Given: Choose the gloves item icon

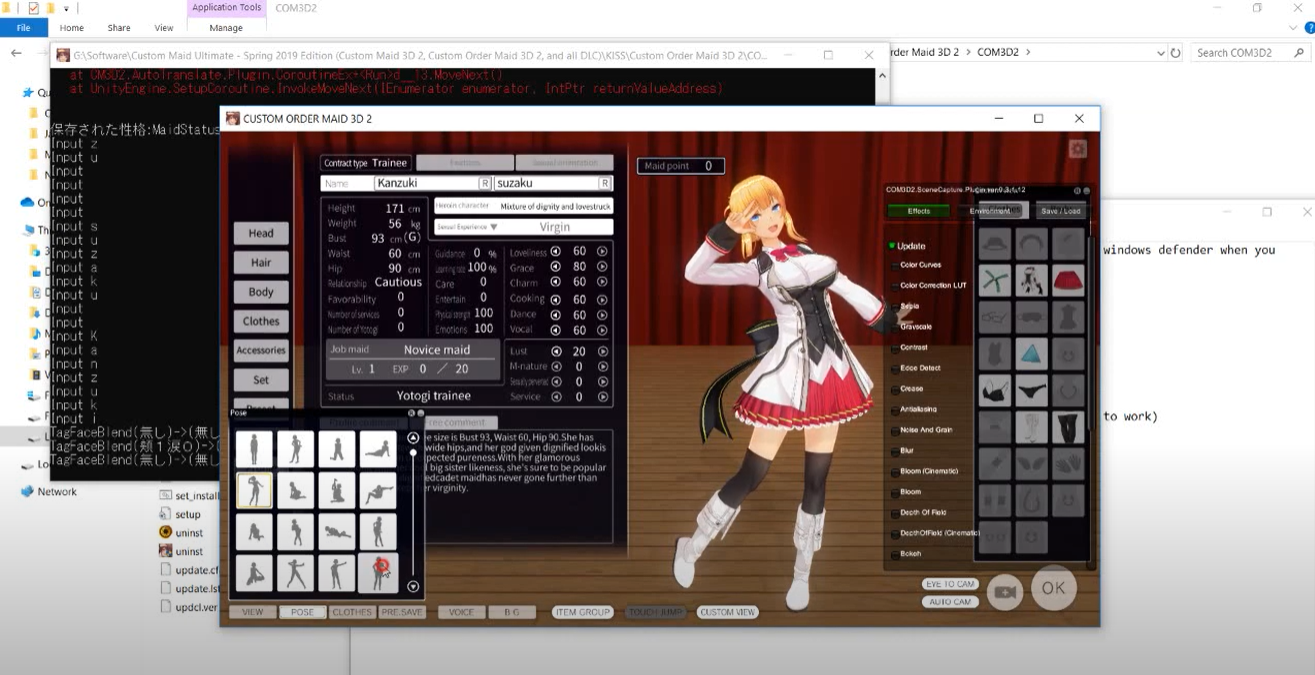Looking at the screenshot, I should (1069, 464).
